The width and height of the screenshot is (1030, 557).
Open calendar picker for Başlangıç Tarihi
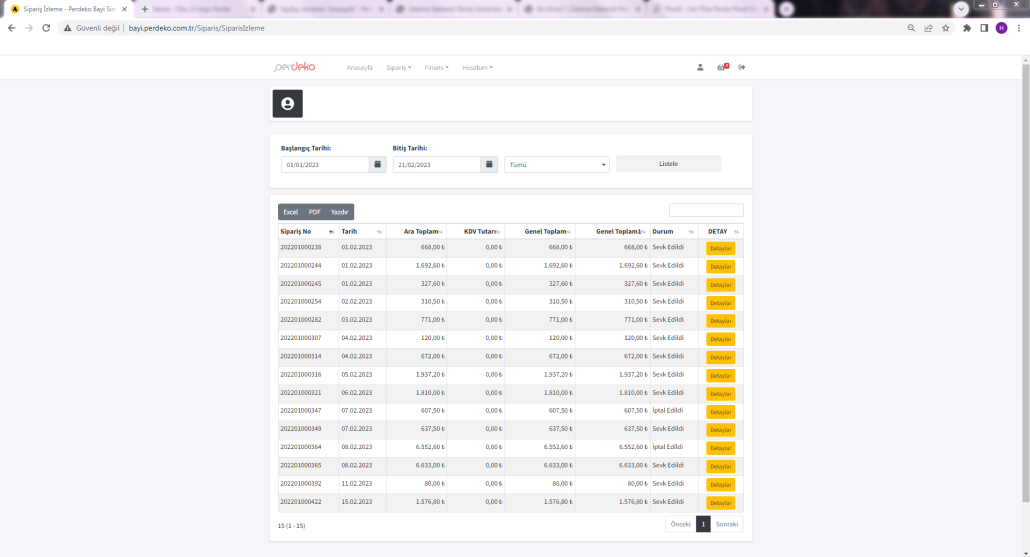tap(377, 164)
